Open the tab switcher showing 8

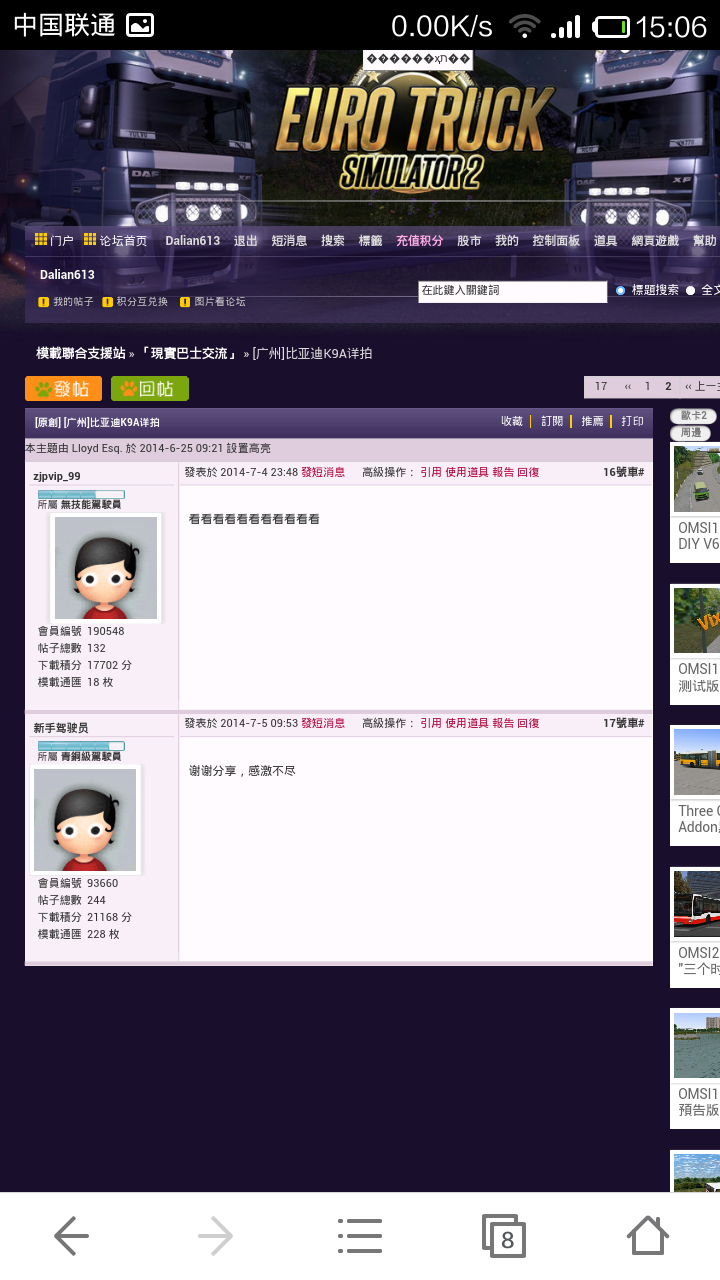(x=503, y=1236)
